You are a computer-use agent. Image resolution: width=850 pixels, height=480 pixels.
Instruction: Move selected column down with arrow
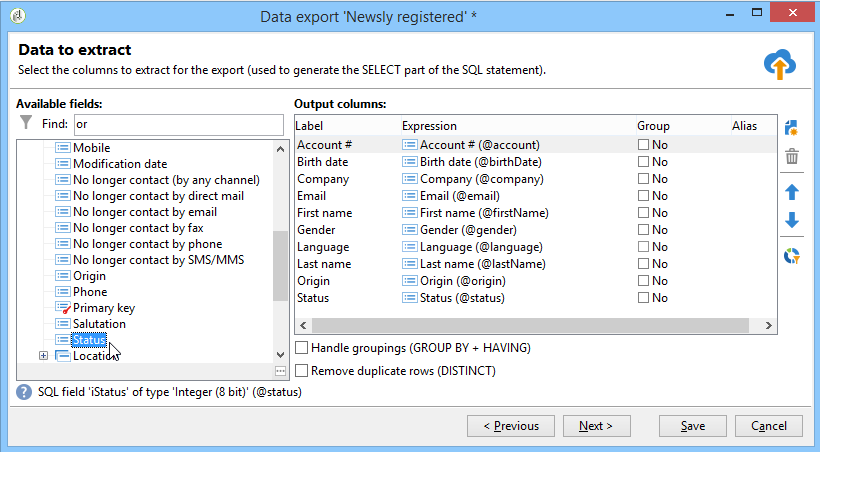coord(792,220)
